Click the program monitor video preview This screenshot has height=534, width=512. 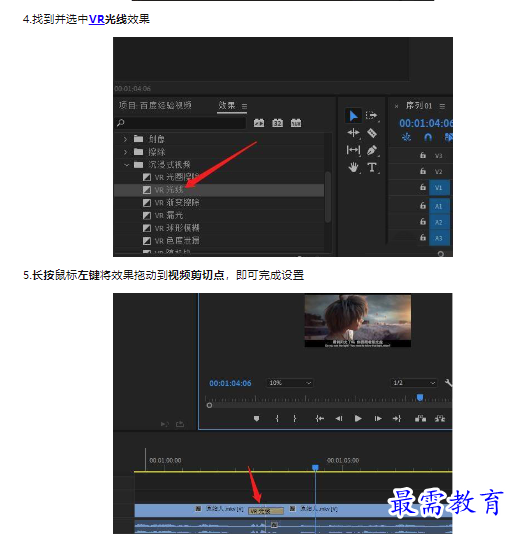(358, 321)
